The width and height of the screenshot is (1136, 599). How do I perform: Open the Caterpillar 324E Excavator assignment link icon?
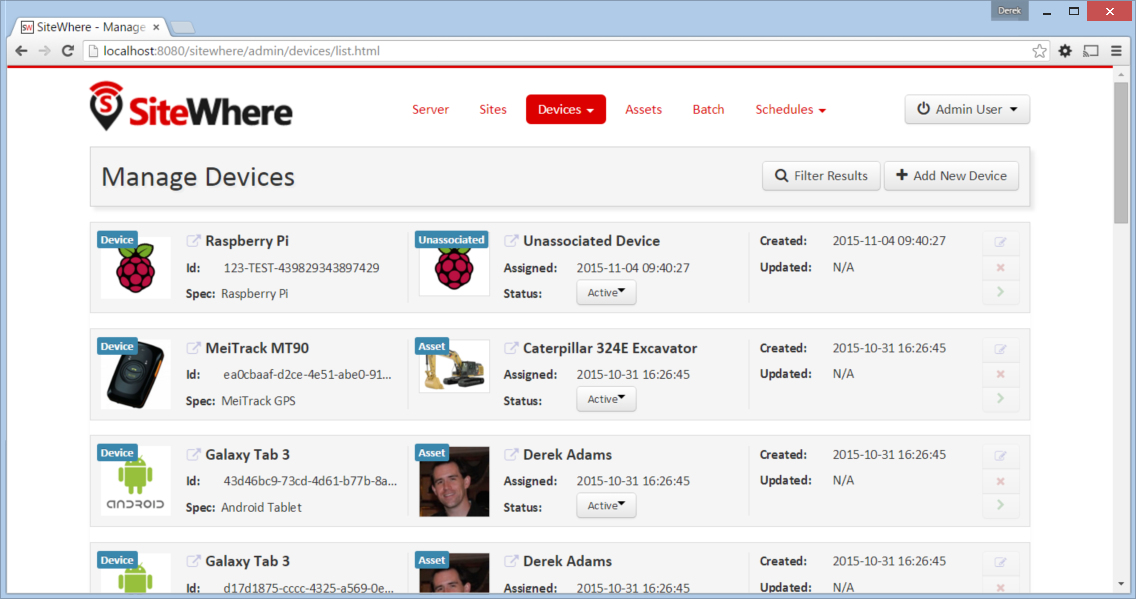pos(511,348)
